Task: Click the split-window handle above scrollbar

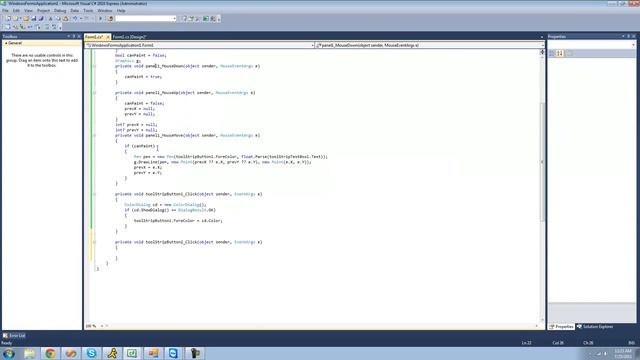Action: point(542,52)
